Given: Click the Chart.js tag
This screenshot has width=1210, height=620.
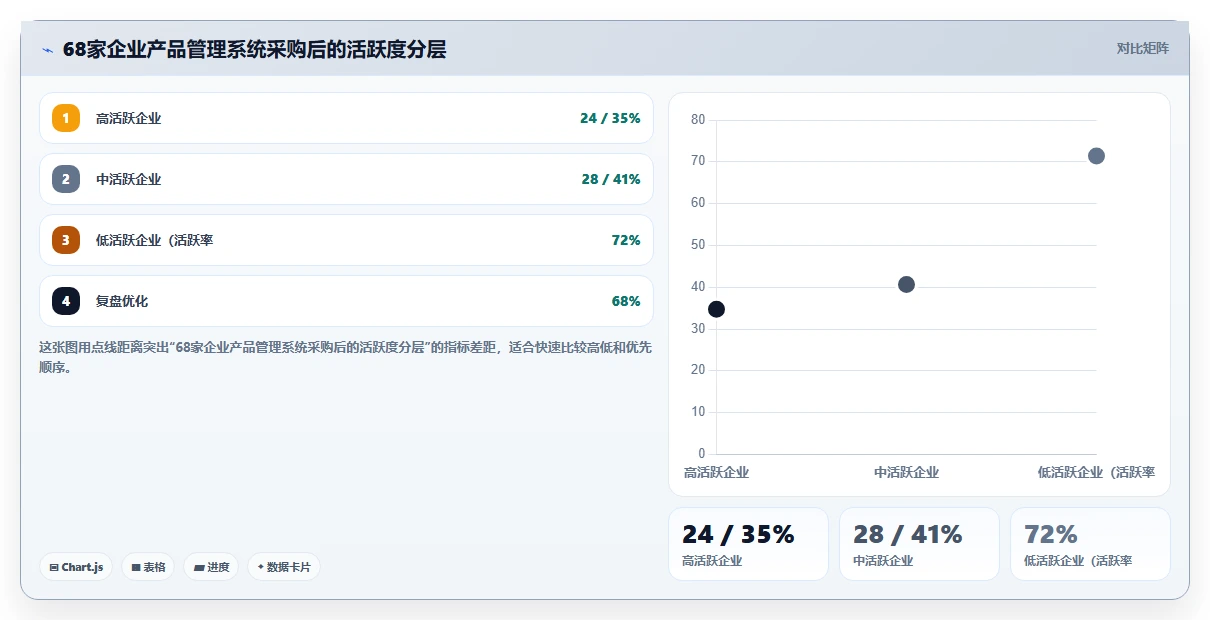Looking at the screenshot, I should coord(76,567).
